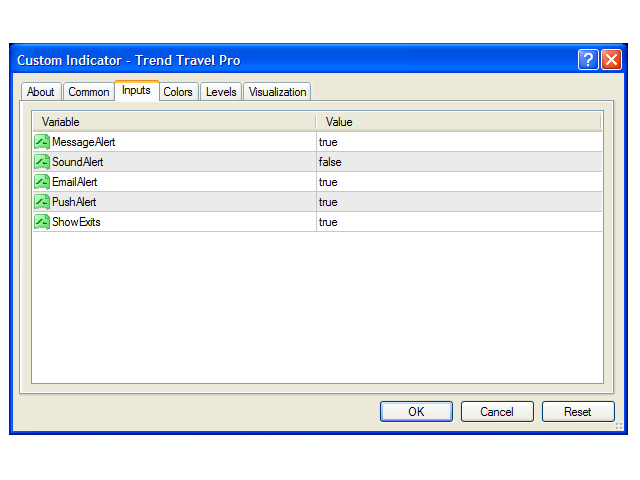The image size is (640, 480).
Task: Click the Cancel button
Action: click(x=497, y=411)
